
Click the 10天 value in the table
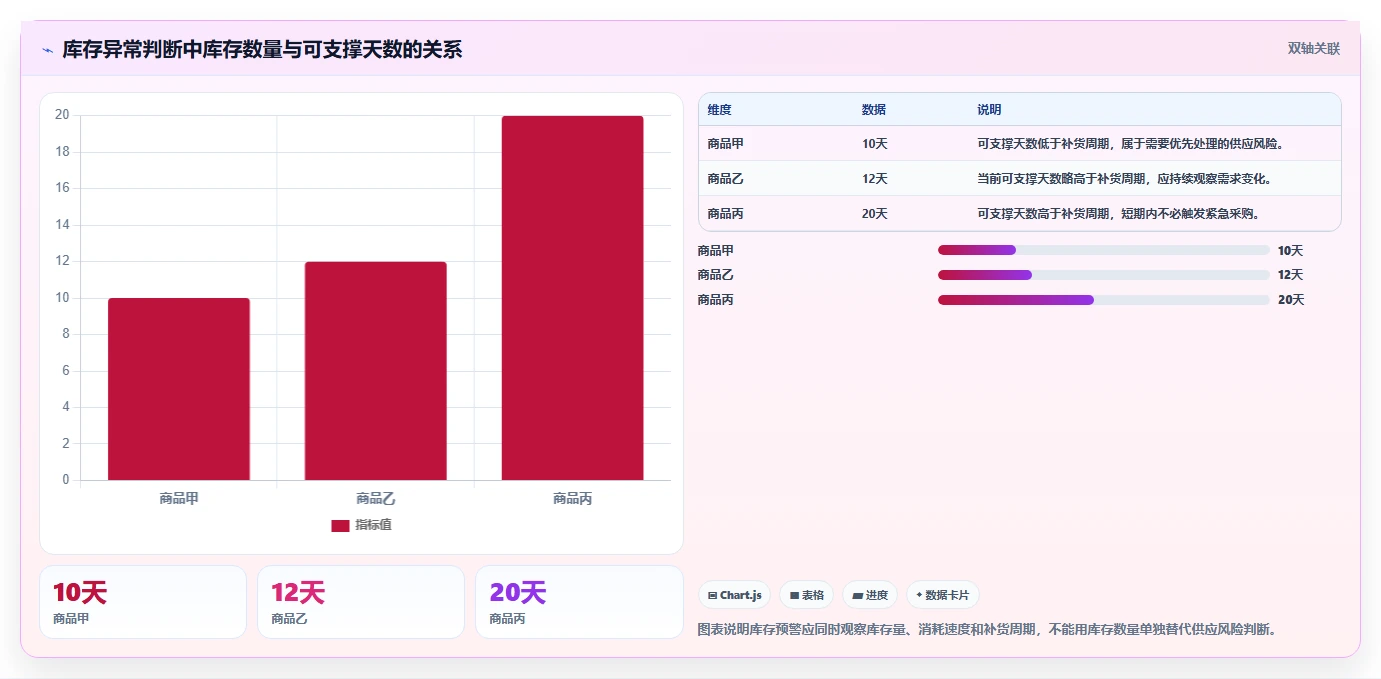tap(874, 144)
